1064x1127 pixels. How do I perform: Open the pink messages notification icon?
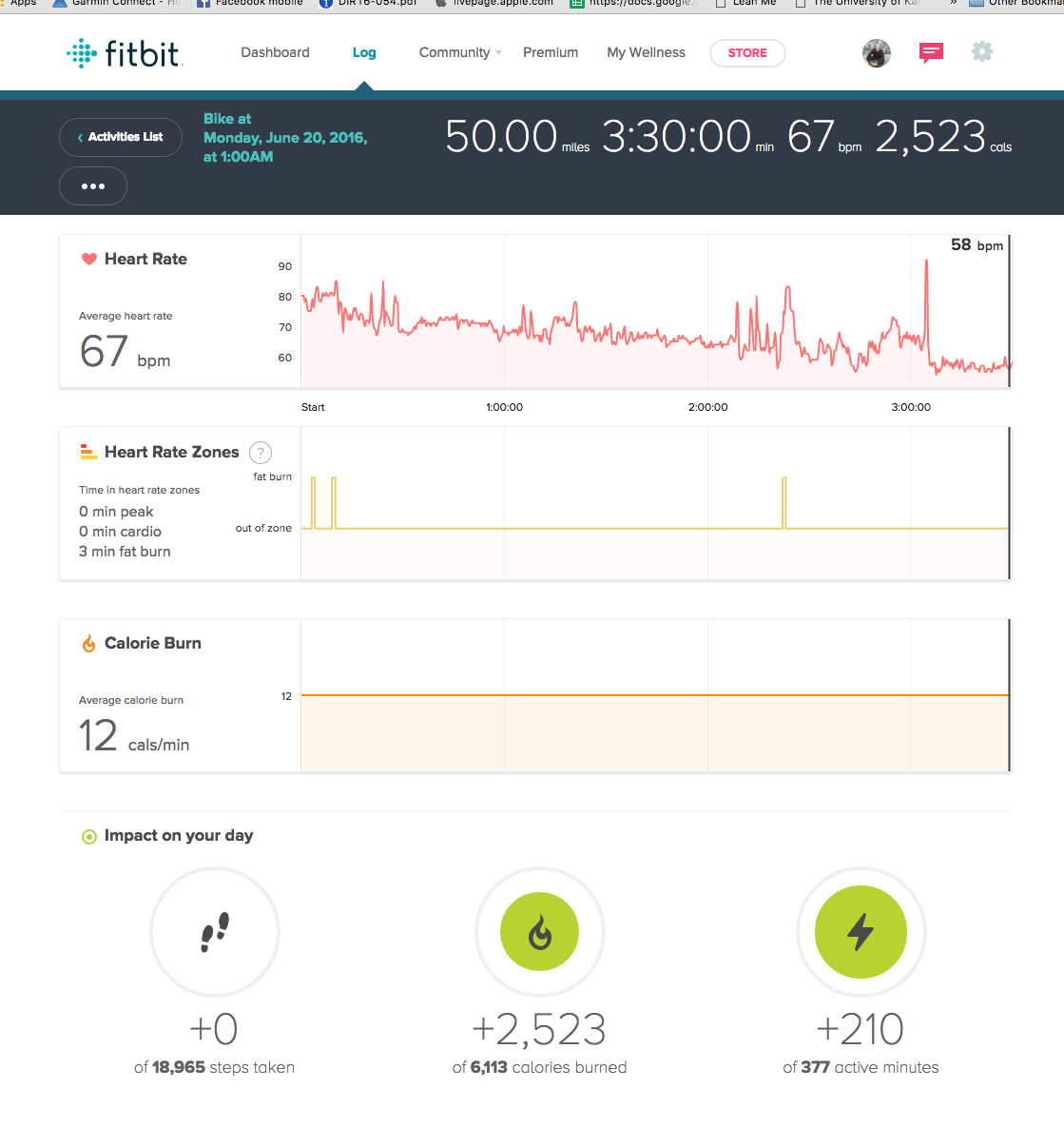tap(931, 53)
